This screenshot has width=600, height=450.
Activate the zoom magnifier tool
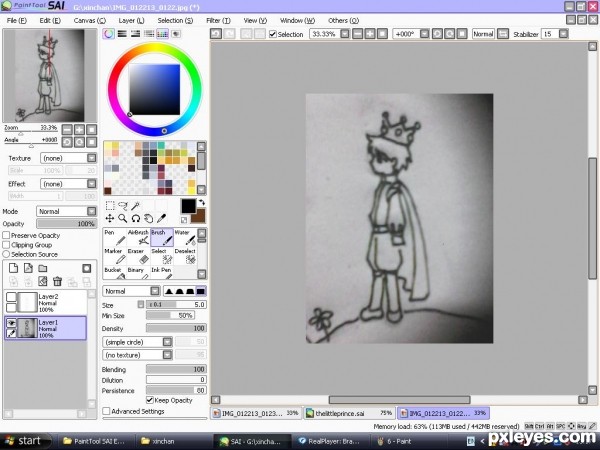click(x=123, y=218)
